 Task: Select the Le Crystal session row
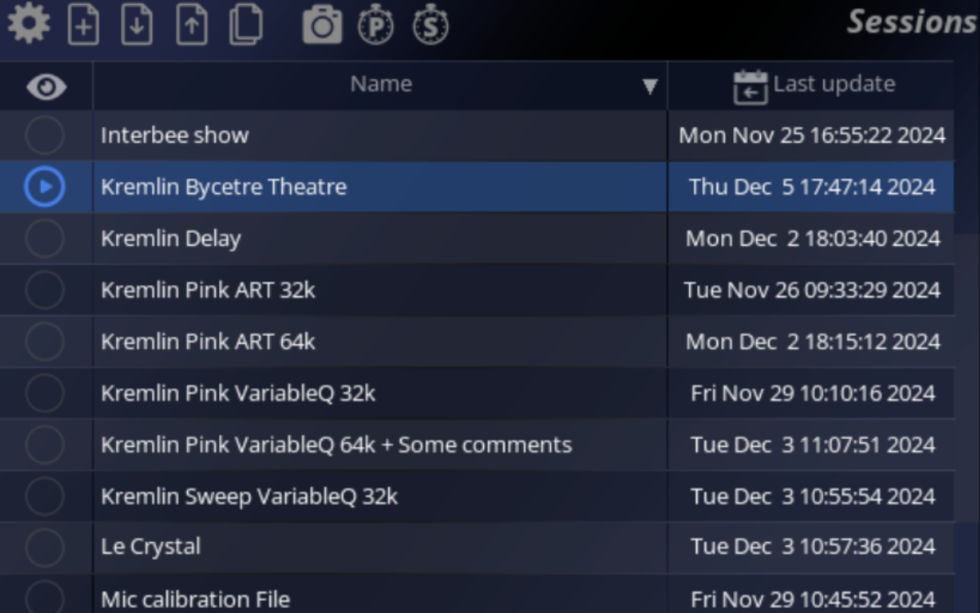click(x=151, y=547)
